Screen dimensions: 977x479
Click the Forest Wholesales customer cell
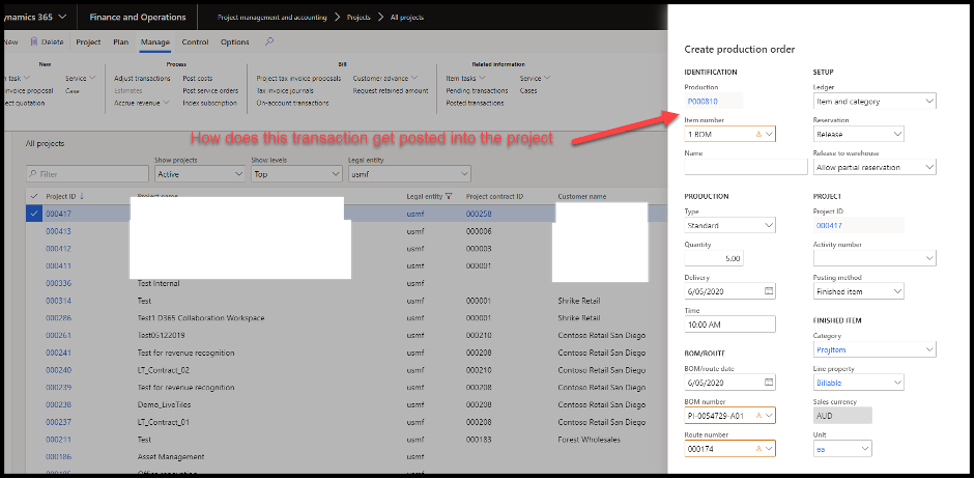coord(589,440)
